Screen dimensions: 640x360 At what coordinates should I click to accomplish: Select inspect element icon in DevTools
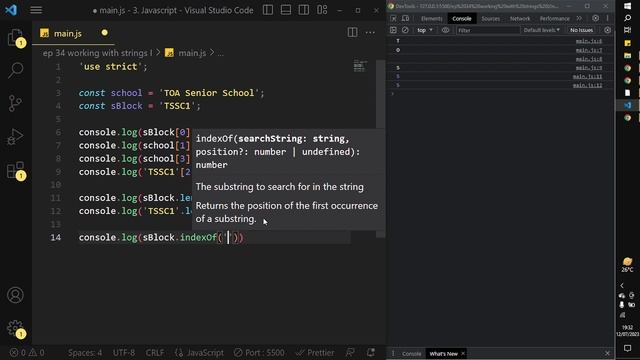click(393, 18)
